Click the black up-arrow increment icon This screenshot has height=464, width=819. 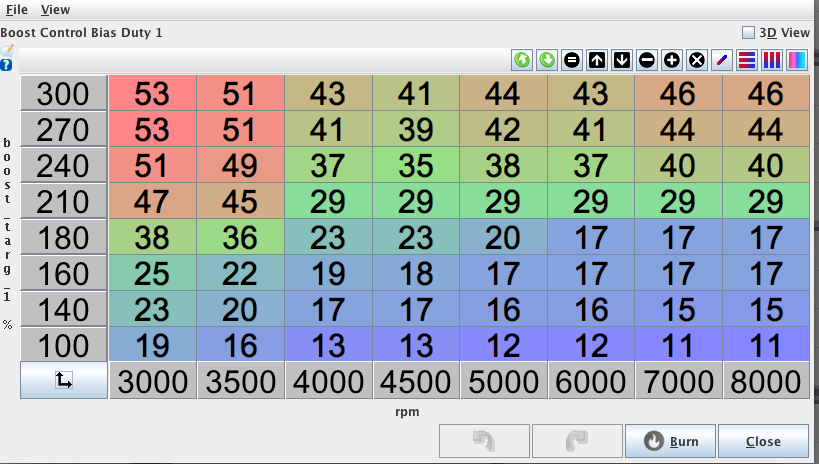coord(596,60)
